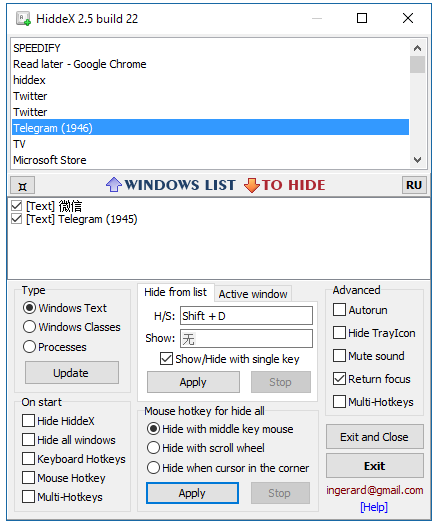
Task: Maximize the HiddeX window
Action: pyautogui.click(x=362, y=18)
